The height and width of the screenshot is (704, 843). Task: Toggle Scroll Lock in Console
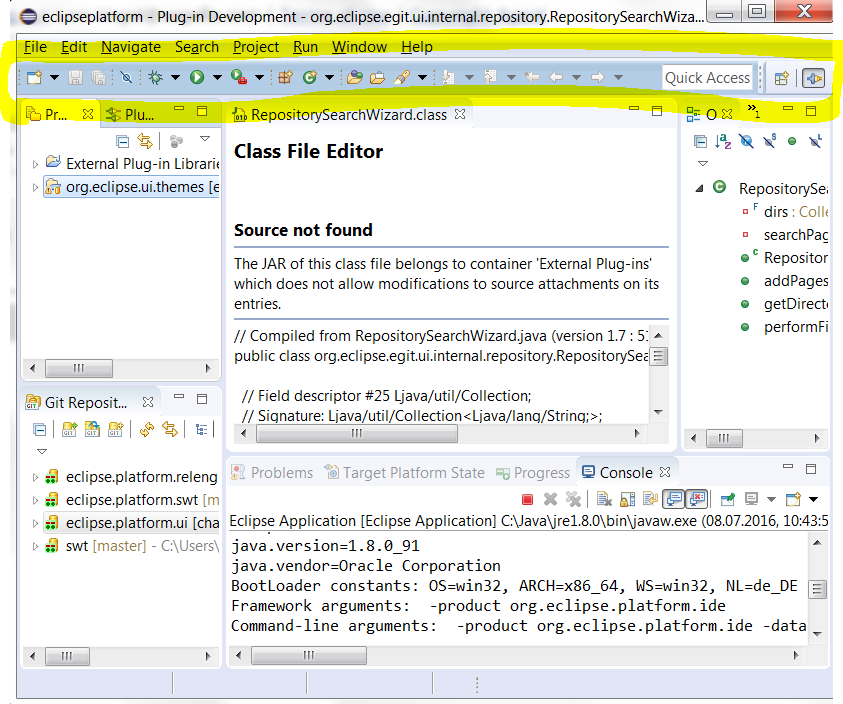pos(628,500)
